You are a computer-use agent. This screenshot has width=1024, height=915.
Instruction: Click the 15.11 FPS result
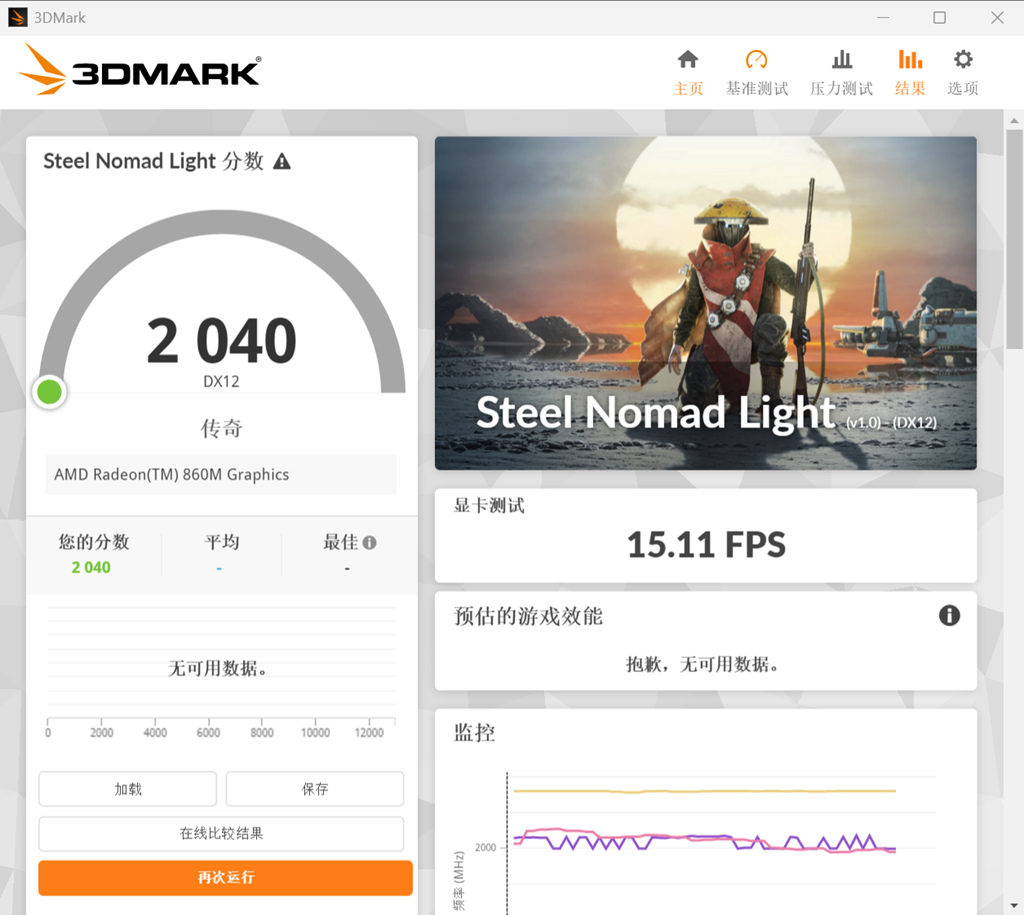tap(706, 545)
